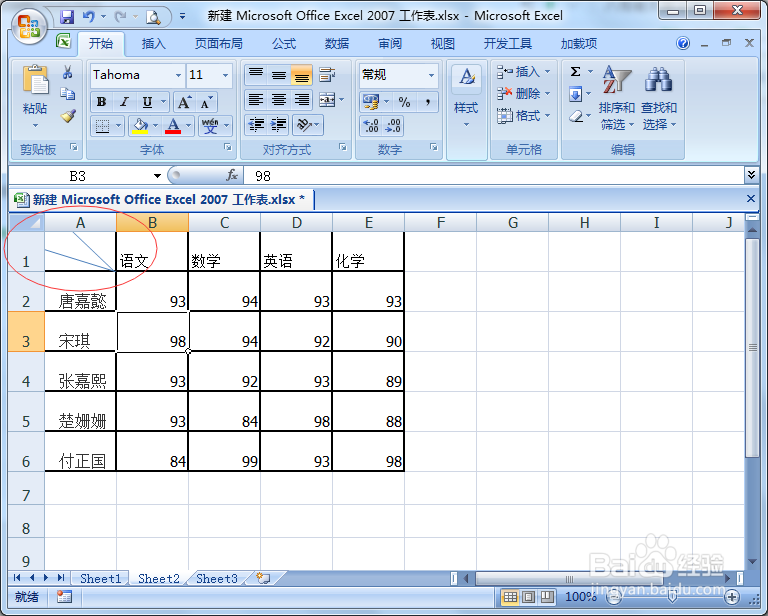The height and width of the screenshot is (616, 768).
Task: Align text left
Action: click(x=256, y=100)
